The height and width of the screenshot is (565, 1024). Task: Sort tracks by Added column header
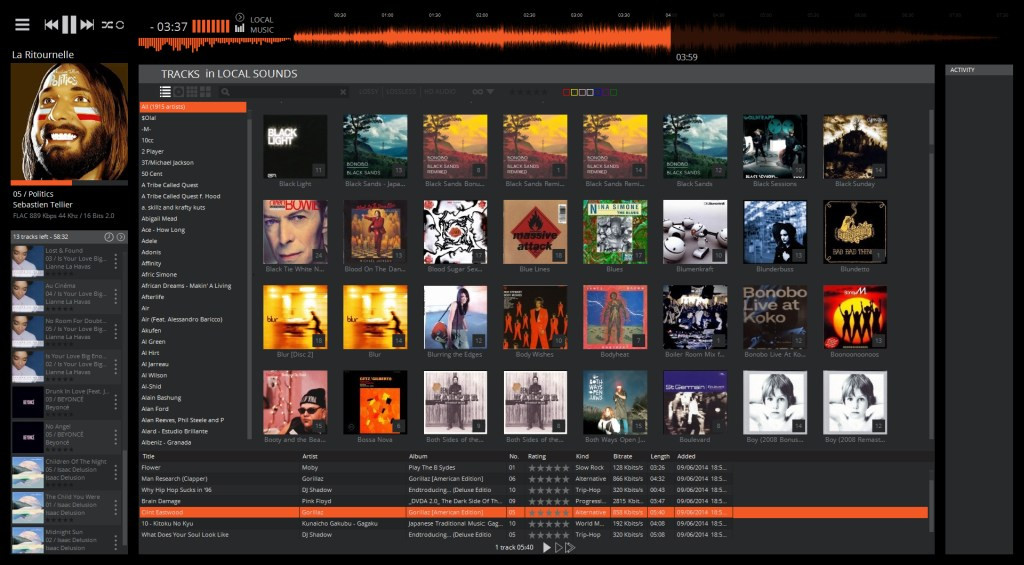pyautogui.click(x=686, y=457)
